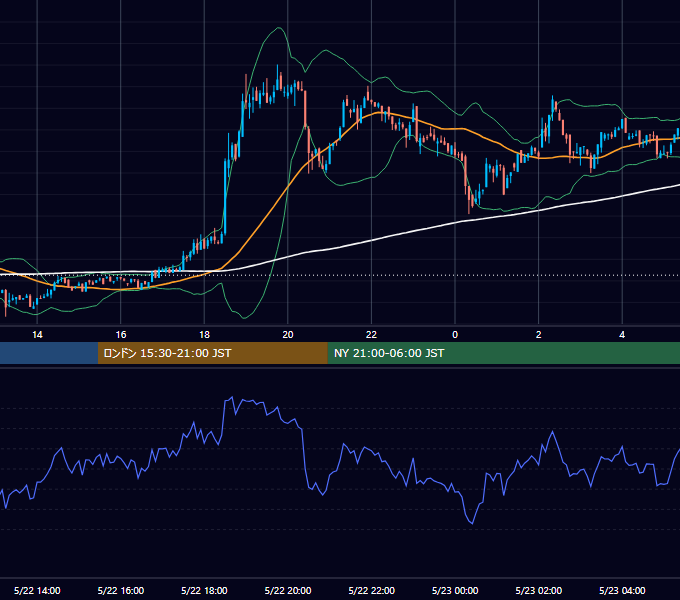Click the 5/23 00:00 label on oscillator axis
Screen dimensions: 680x600
tap(455, 590)
